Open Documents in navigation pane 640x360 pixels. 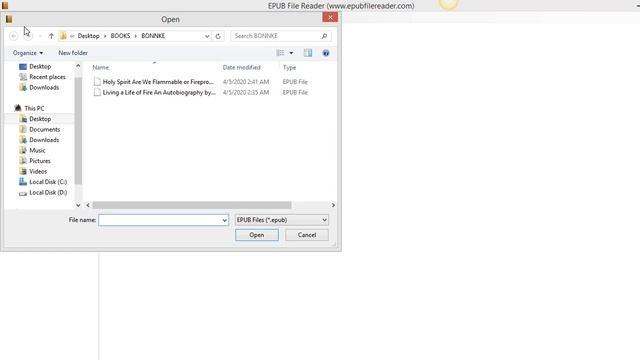pyautogui.click(x=44, y=129)
